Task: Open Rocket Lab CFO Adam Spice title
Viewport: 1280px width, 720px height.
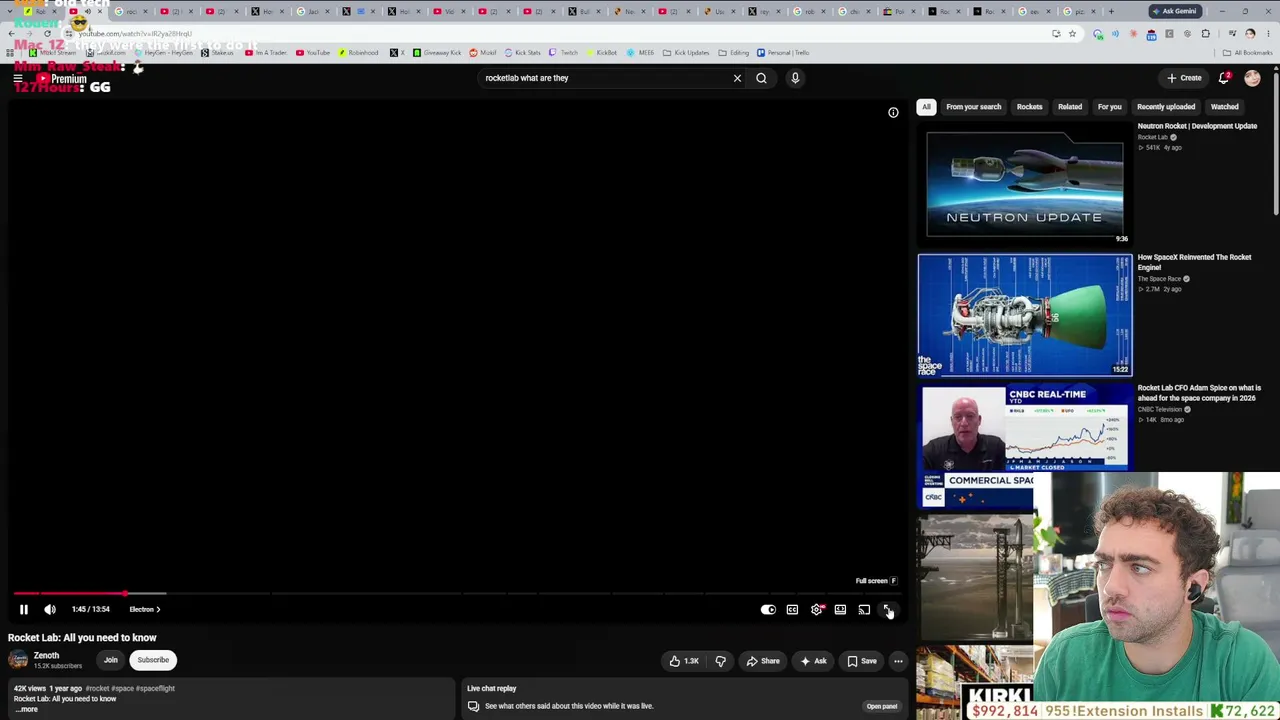Action: point(1199,393)
